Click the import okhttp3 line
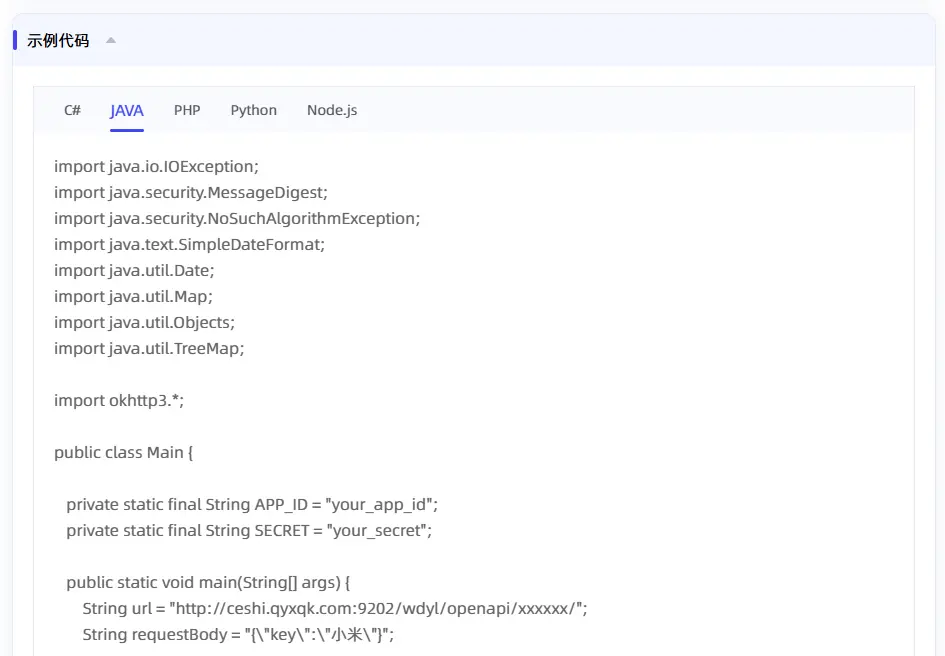 [119, 400]
